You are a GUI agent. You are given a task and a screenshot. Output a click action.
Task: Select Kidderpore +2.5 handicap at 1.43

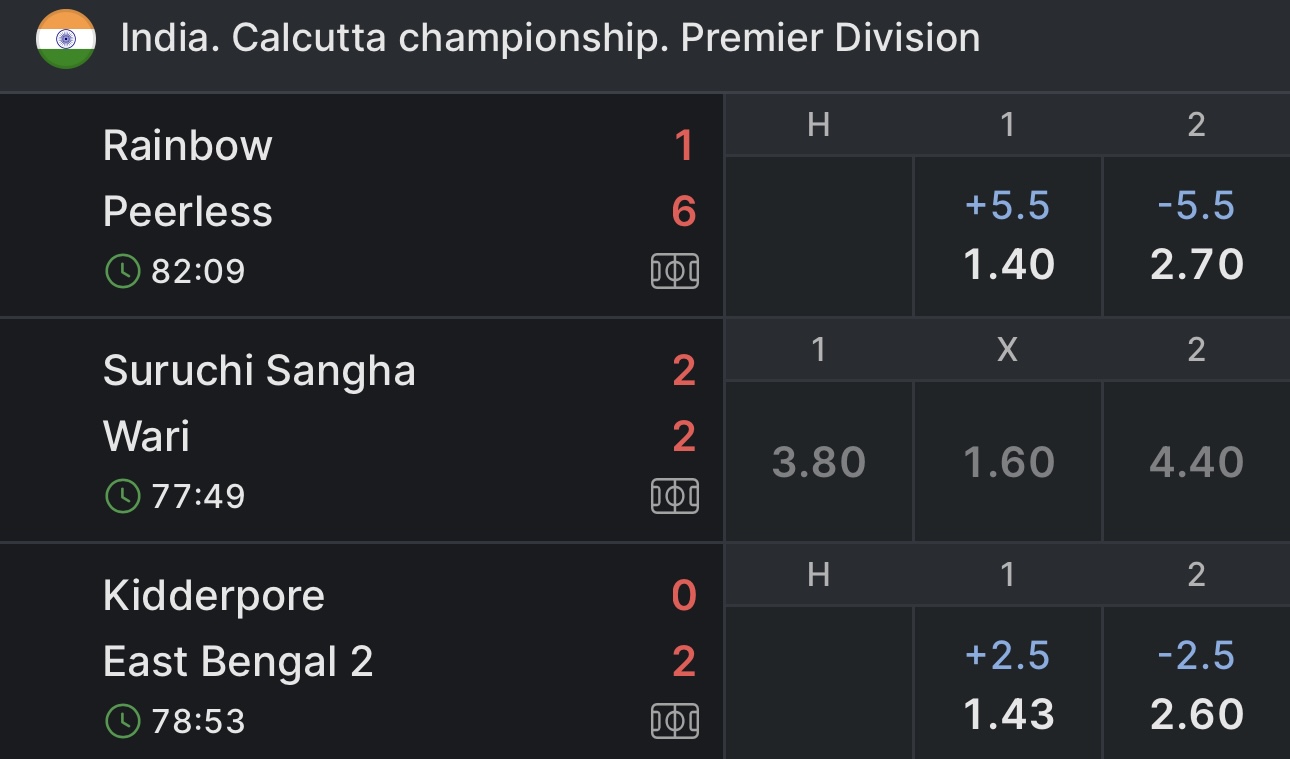click(1008, 686)
